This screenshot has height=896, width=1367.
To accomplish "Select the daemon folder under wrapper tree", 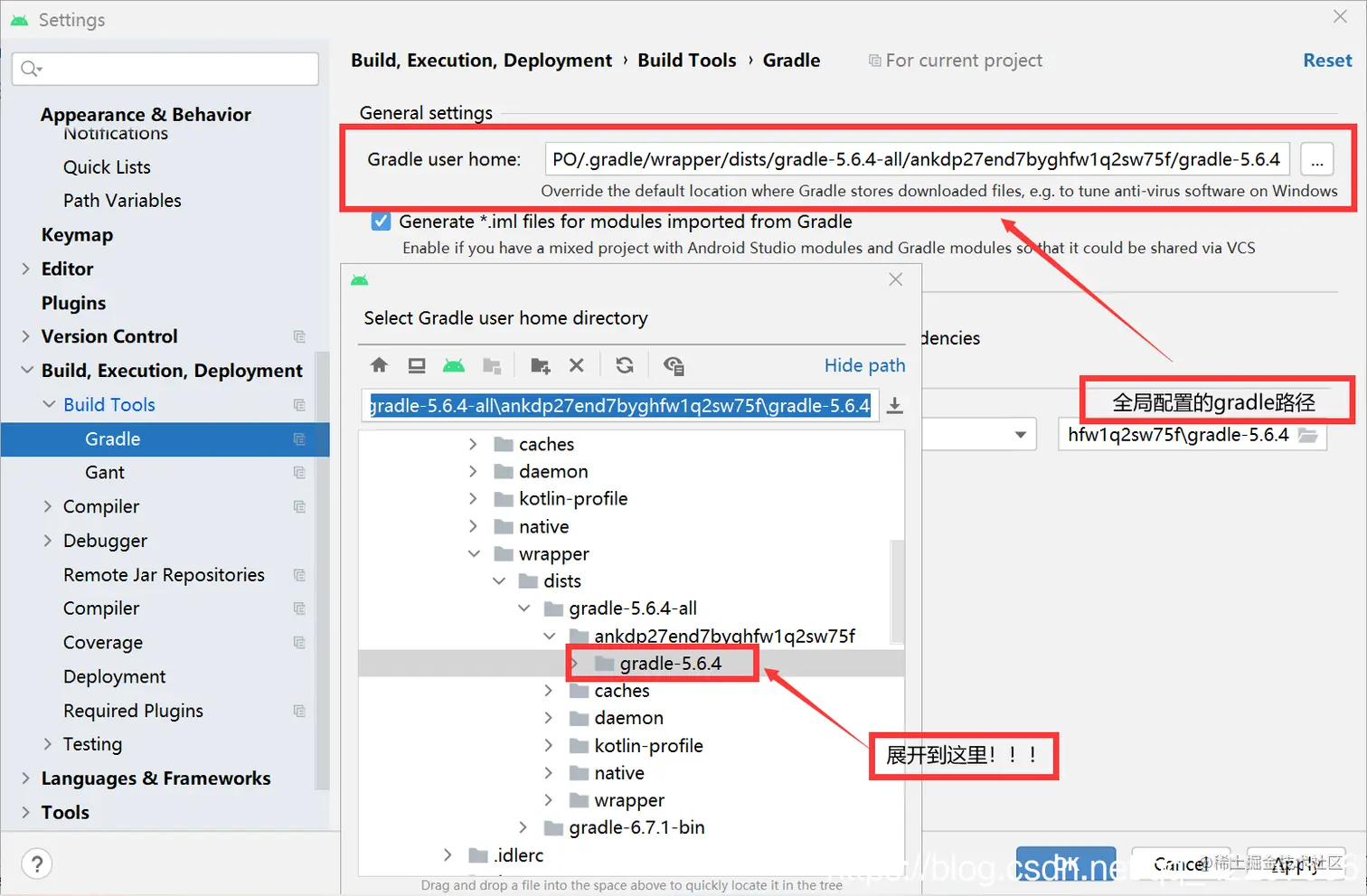I will click(x=628, y=718).
